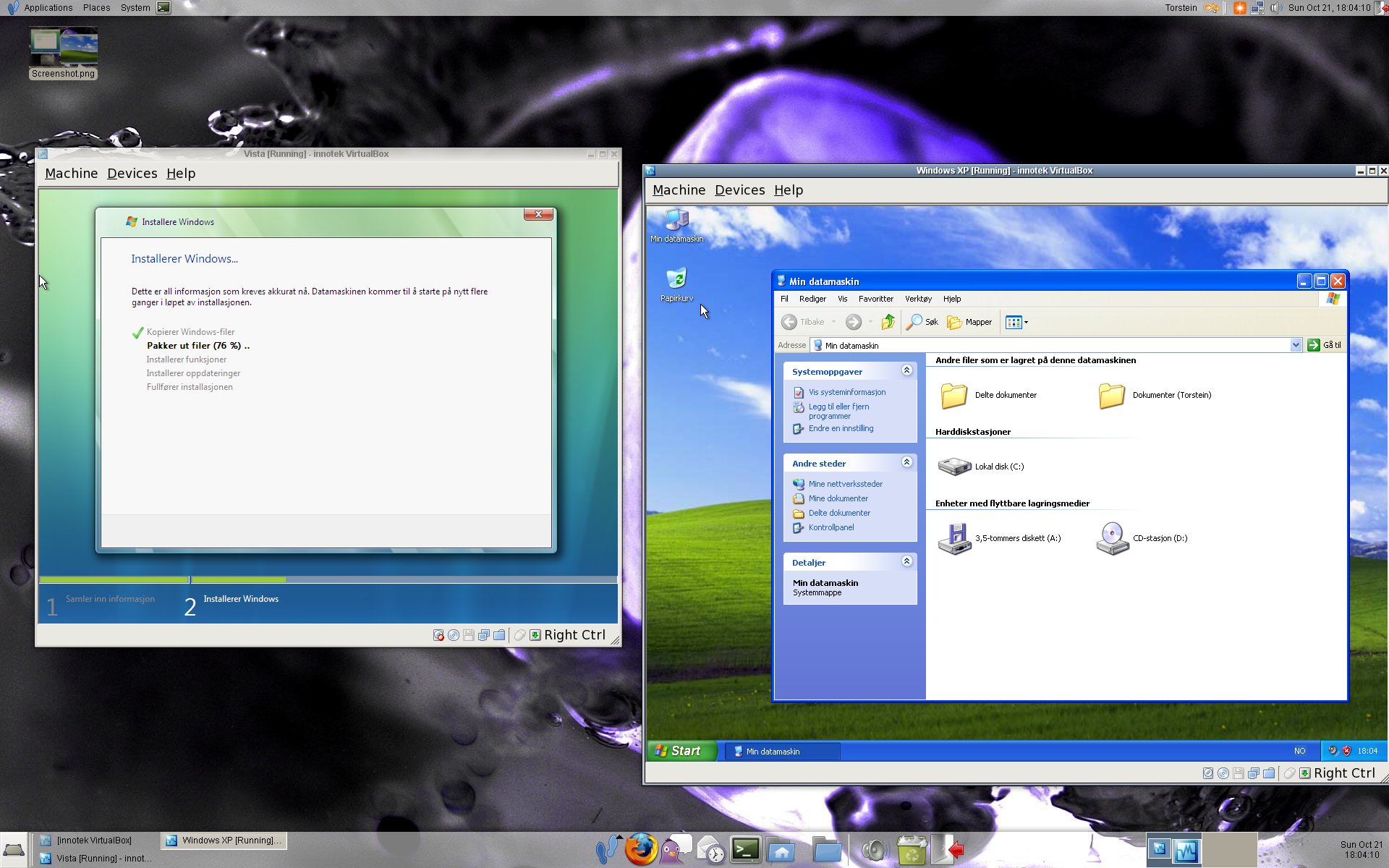Image resolution: width=1389 pixels, height=868 pixels.
Task: Open the Dokumenter (Torstein) folder
Action: click(x=1155, y=395)
